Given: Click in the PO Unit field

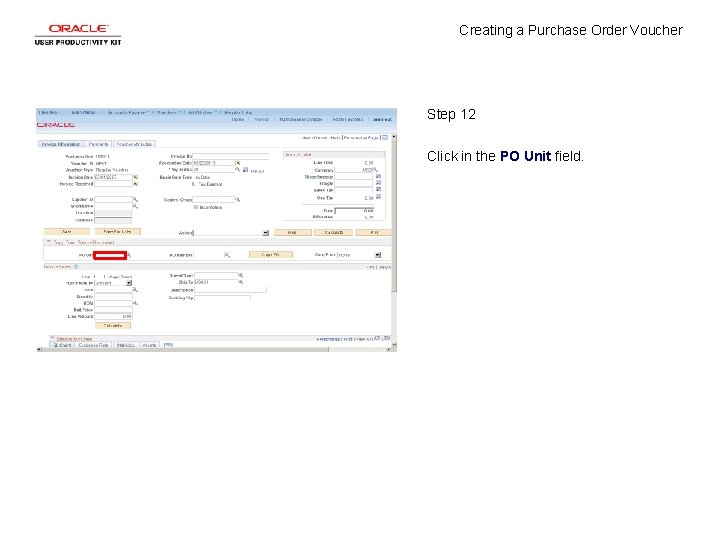Looking at the screenshot, I should click(110, 255).
